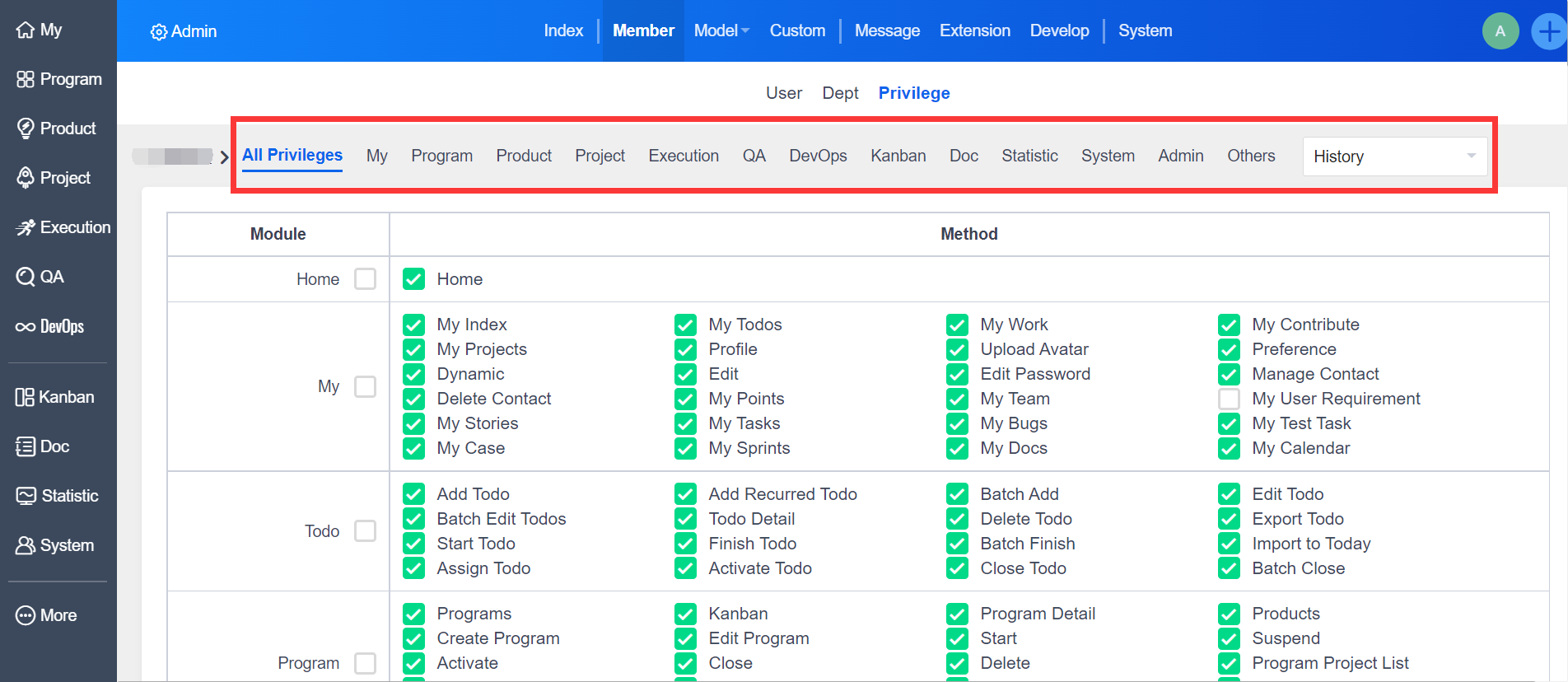Open the DevOps sidebar item
The height and width of the screenshot is (682, 1568).
click(49, 326)
